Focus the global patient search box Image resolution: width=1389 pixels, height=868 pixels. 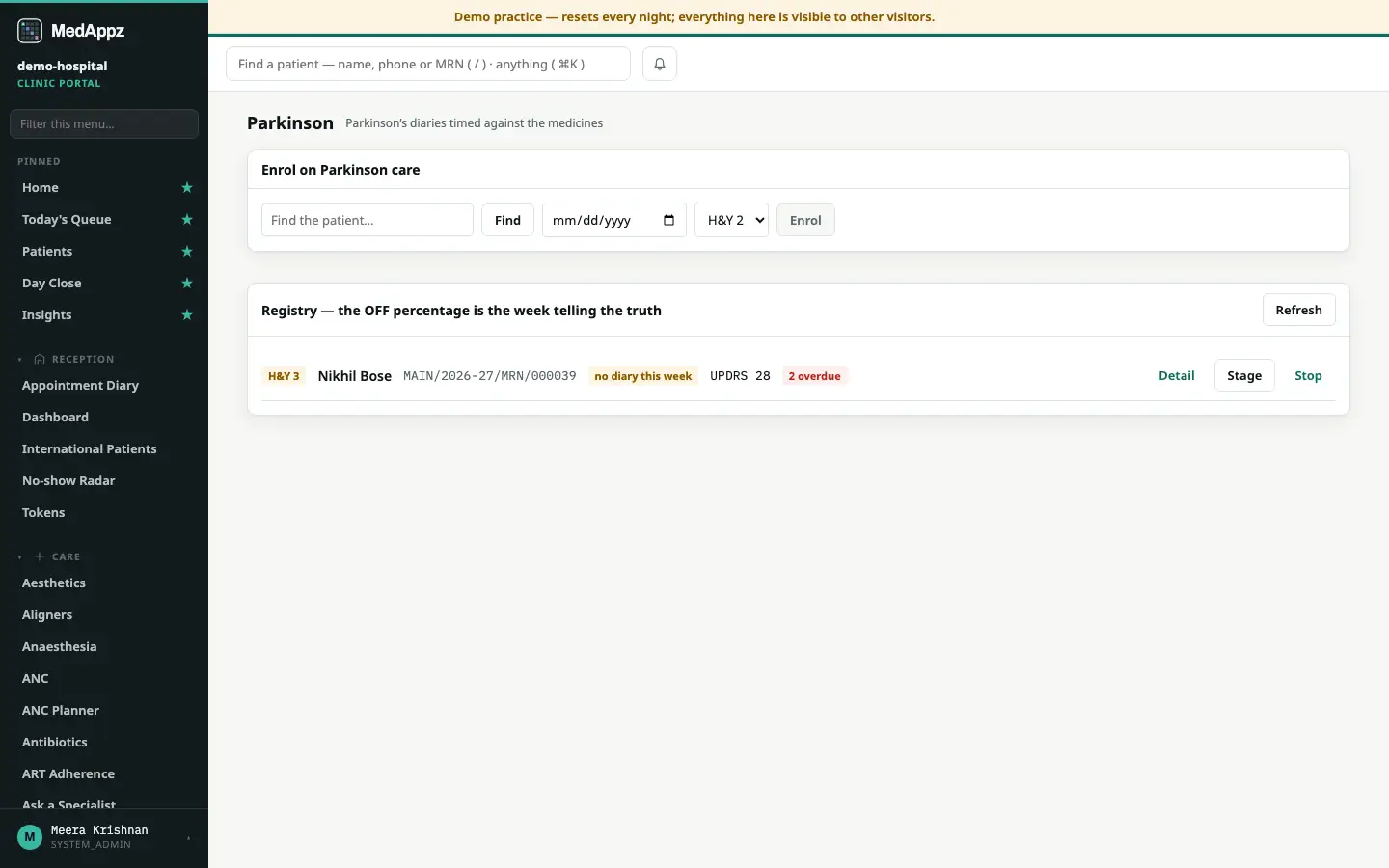coord(428,64)
